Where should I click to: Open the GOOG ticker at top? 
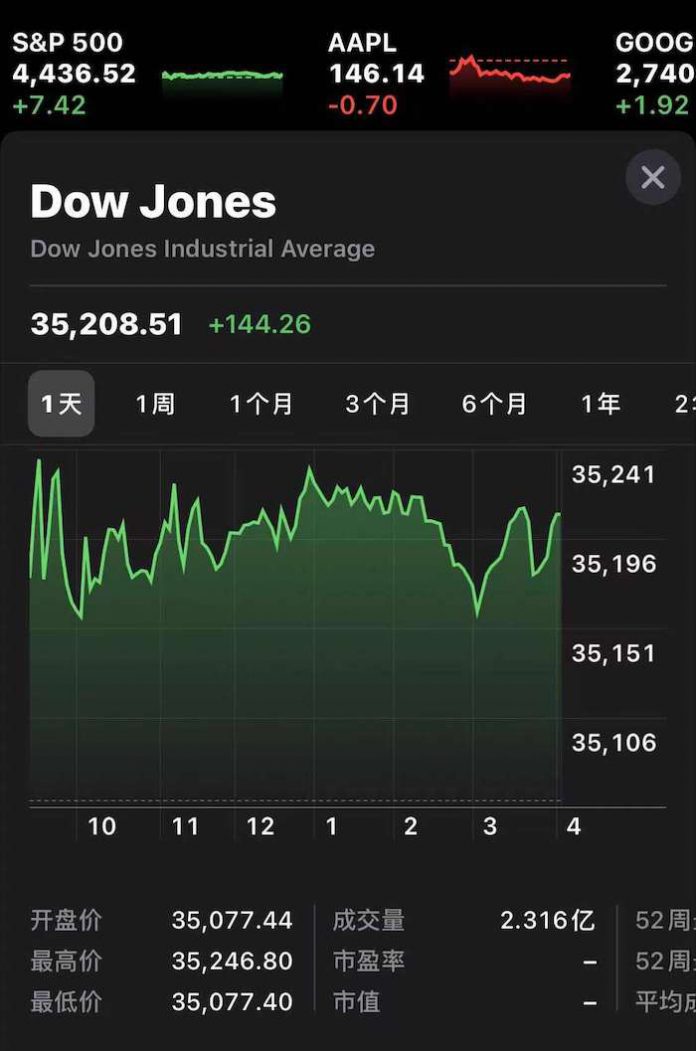pyautogui.click(x=655, y=74)
